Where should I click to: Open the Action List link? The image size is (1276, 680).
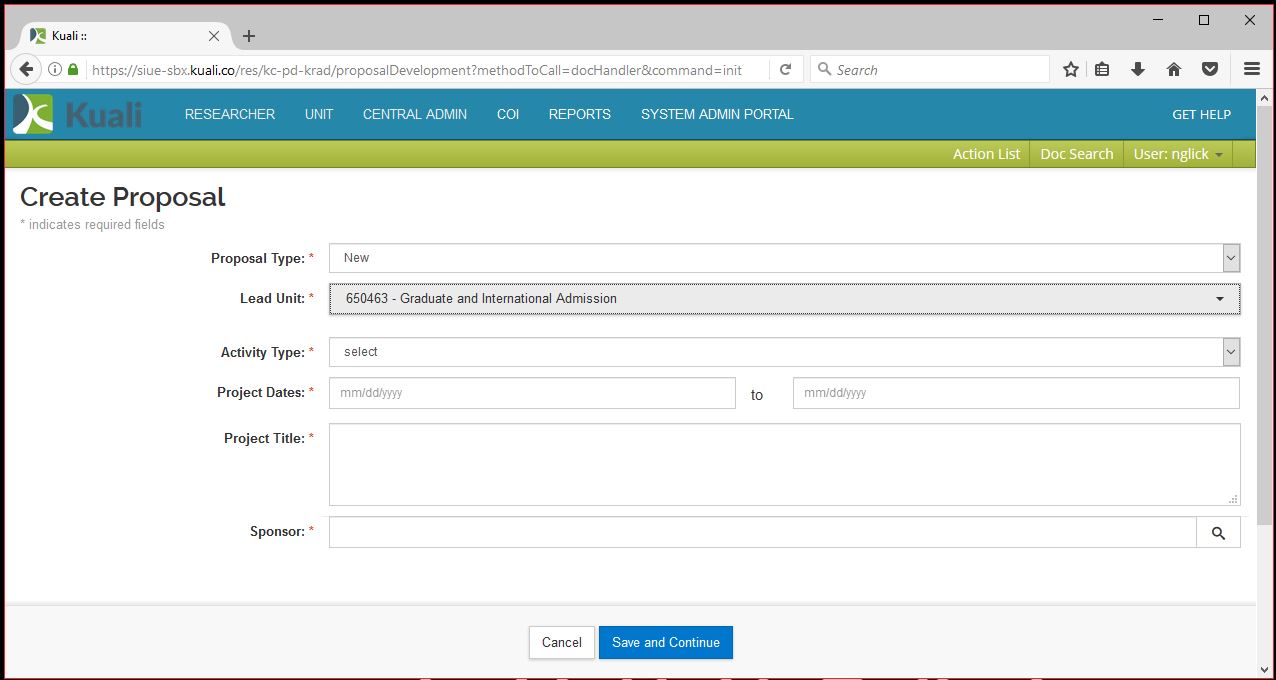pos(986,154)
